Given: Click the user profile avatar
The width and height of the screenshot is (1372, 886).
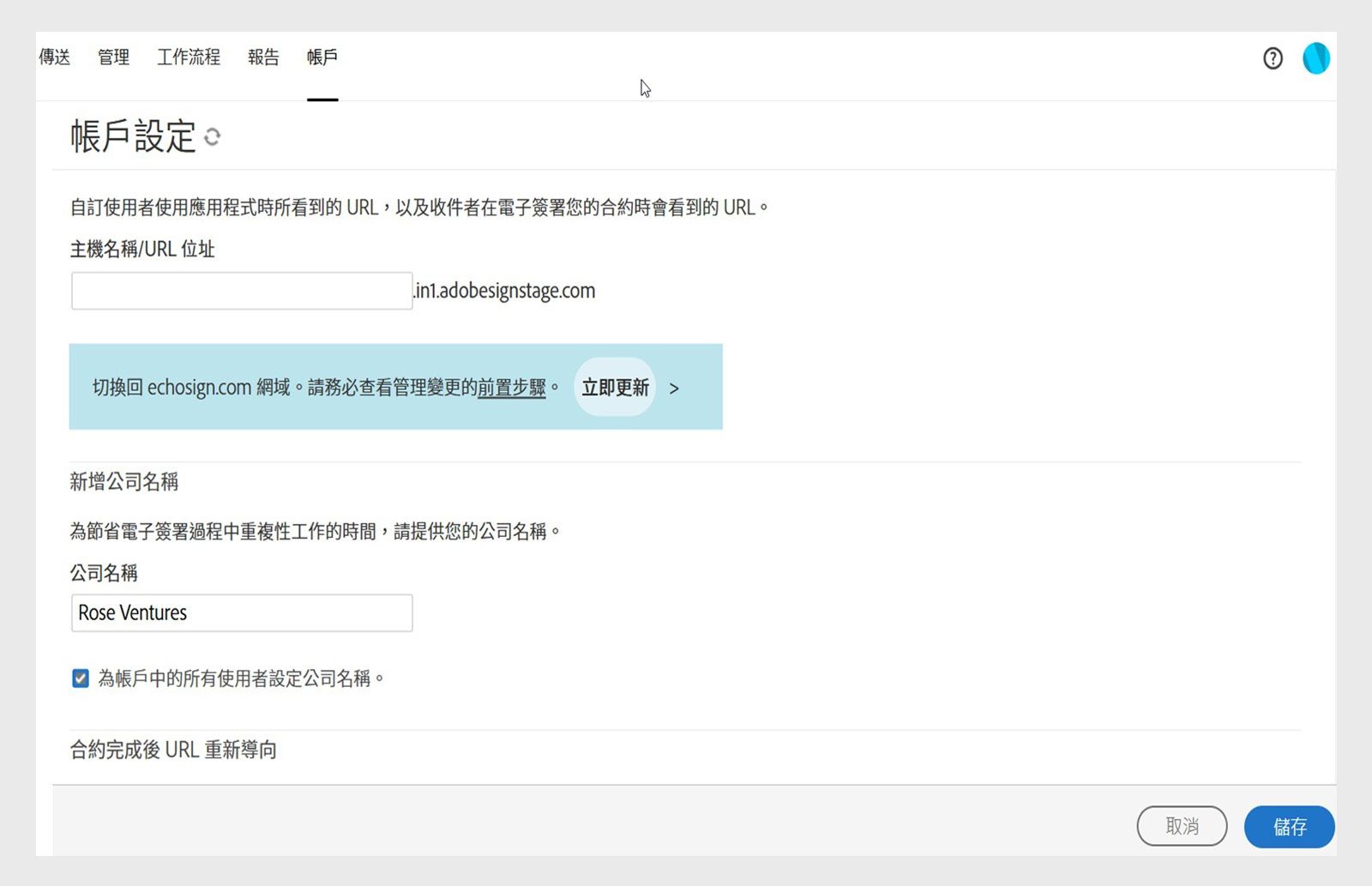Looking at the screenshot, I should tap(1316, 58).
